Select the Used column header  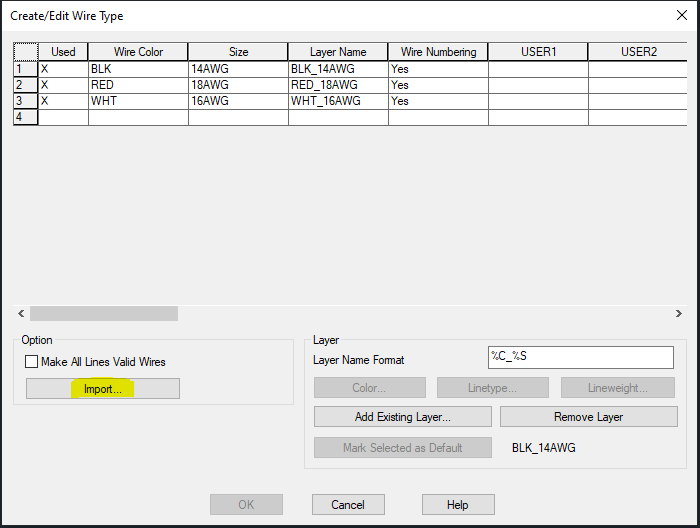coord(63,52)
